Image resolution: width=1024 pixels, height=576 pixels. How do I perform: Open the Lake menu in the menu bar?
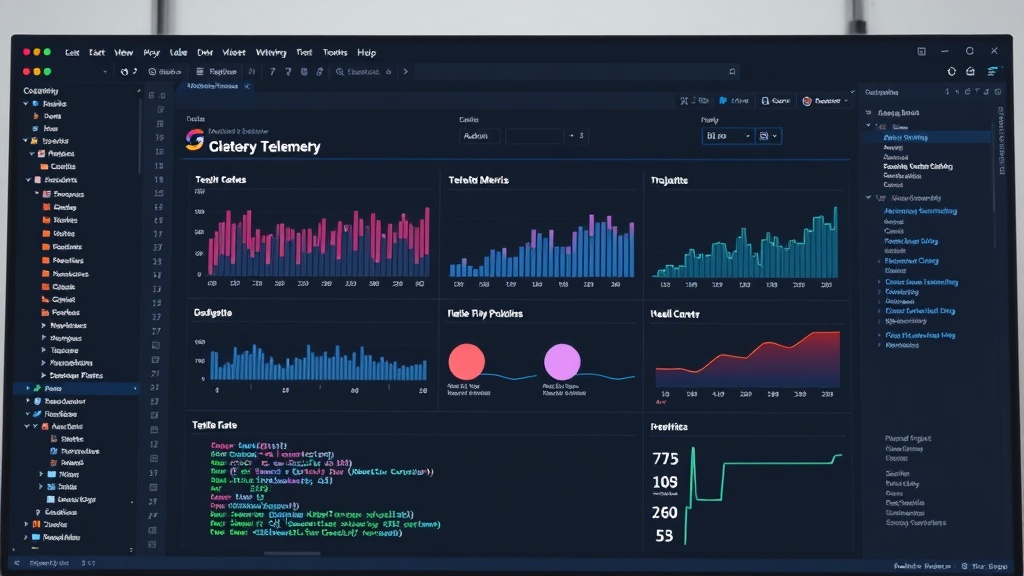[x=178, y=52]
